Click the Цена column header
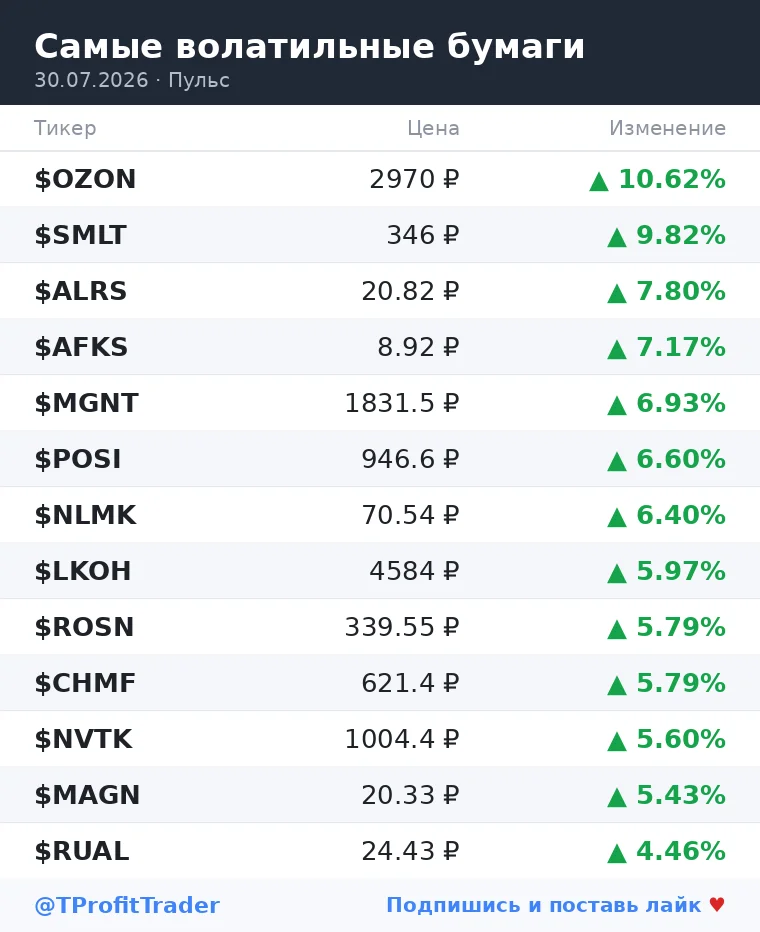The height and width of the screenshot is (932, 760). coord(433,128)
